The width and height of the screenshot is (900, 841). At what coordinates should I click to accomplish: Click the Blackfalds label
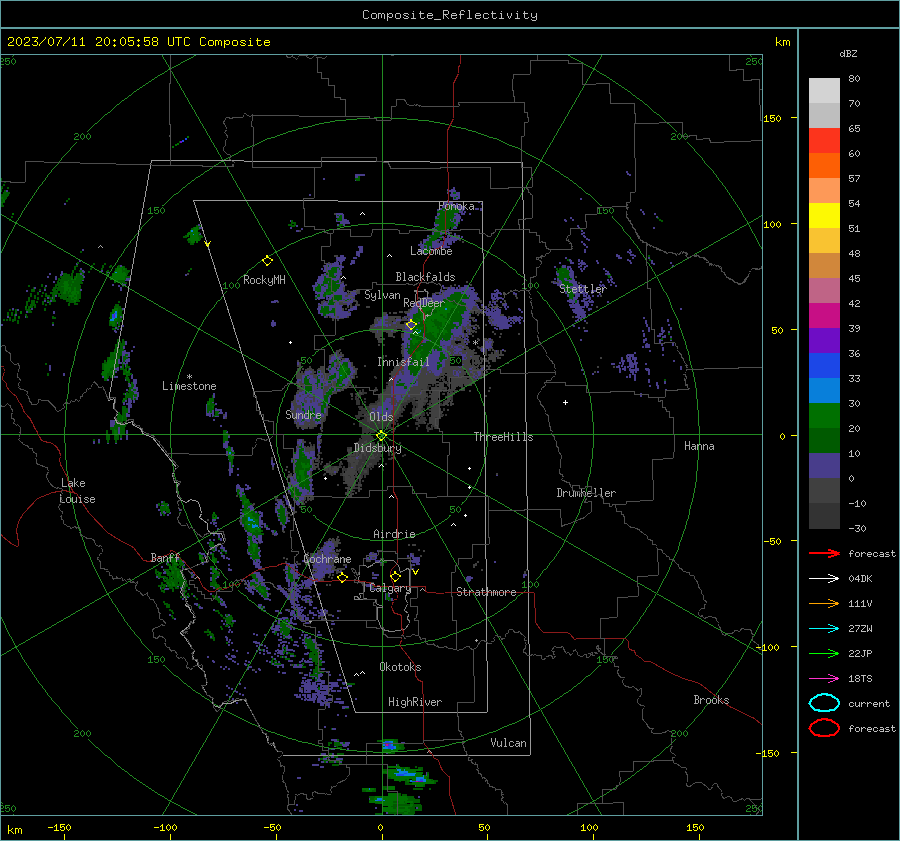click(425, 277)
